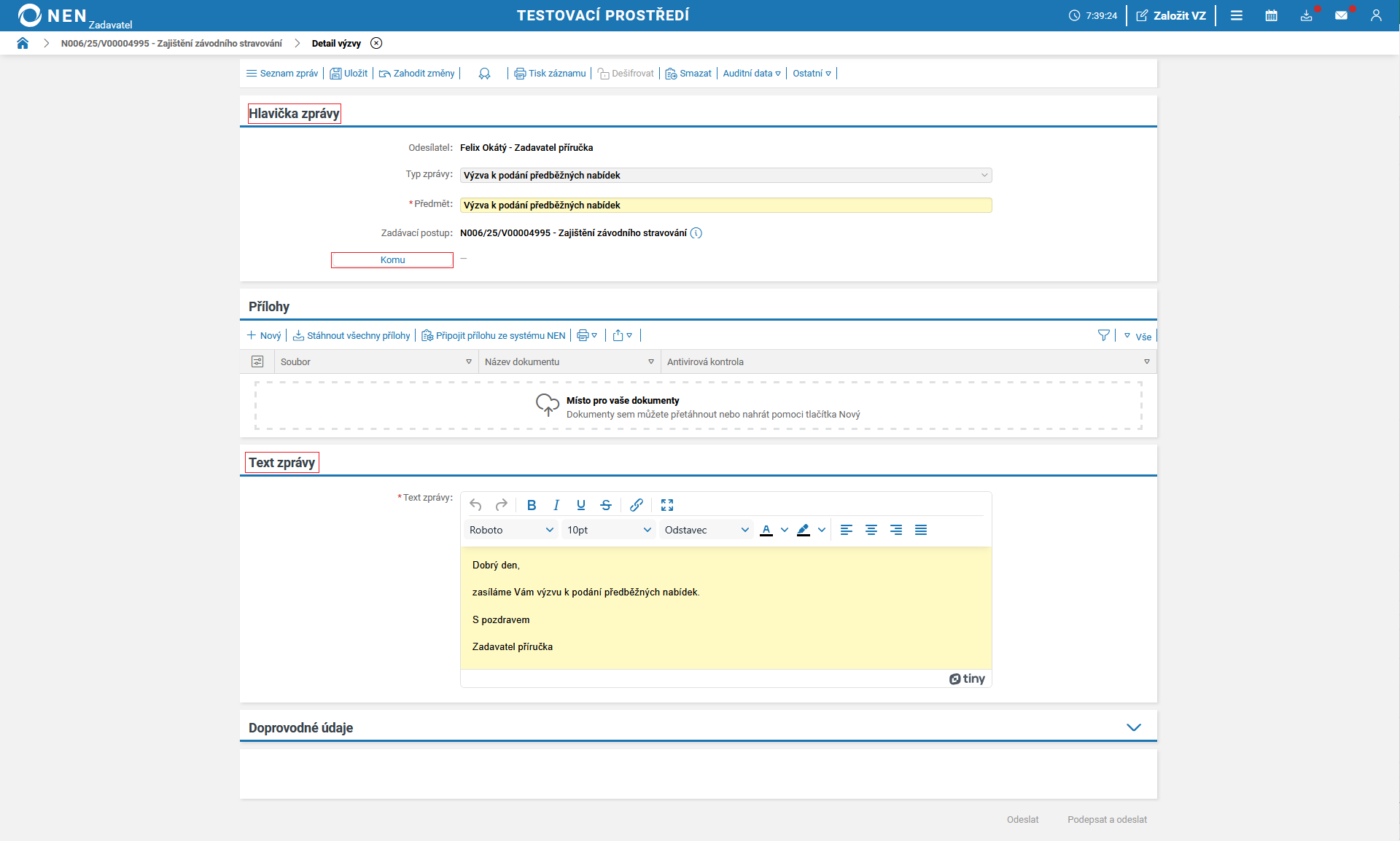This screenshot has height=841, width=1400.
Task: Click the undo arrow in editor toolbar
Action: [x=475, y=504]
